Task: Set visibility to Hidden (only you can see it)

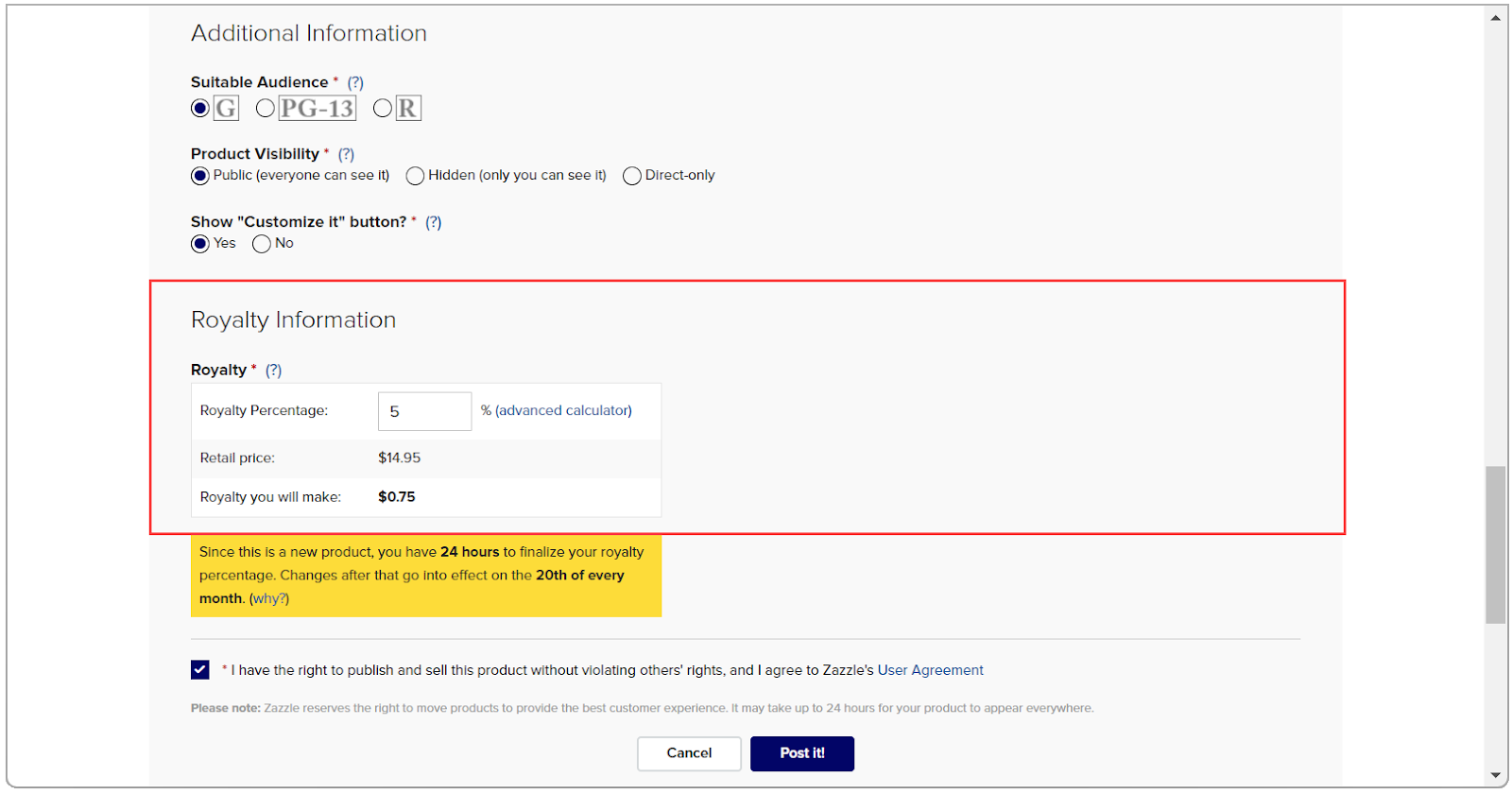Action: (415, 176)
